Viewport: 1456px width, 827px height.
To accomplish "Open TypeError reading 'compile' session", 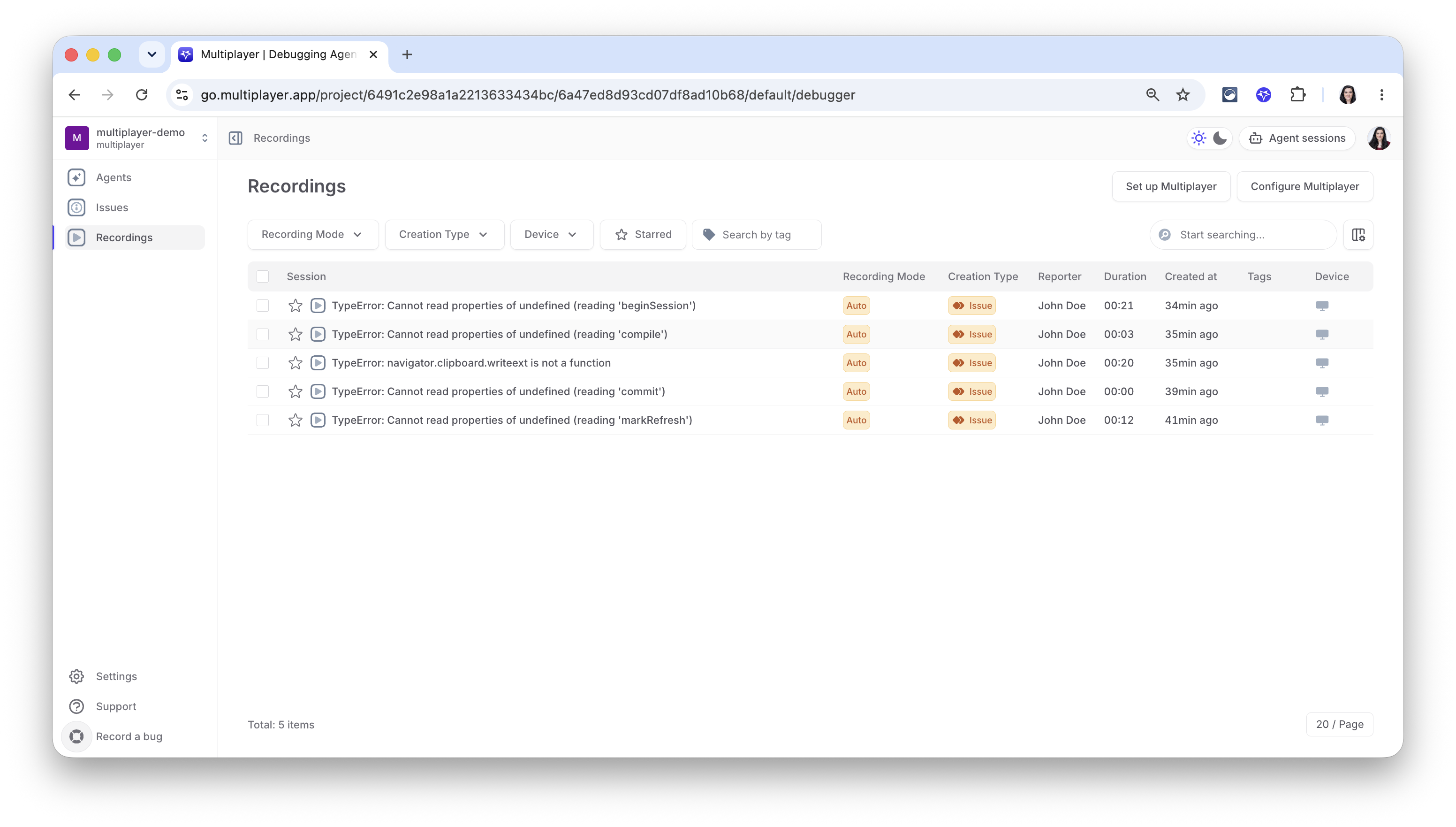I will (500, 334).
